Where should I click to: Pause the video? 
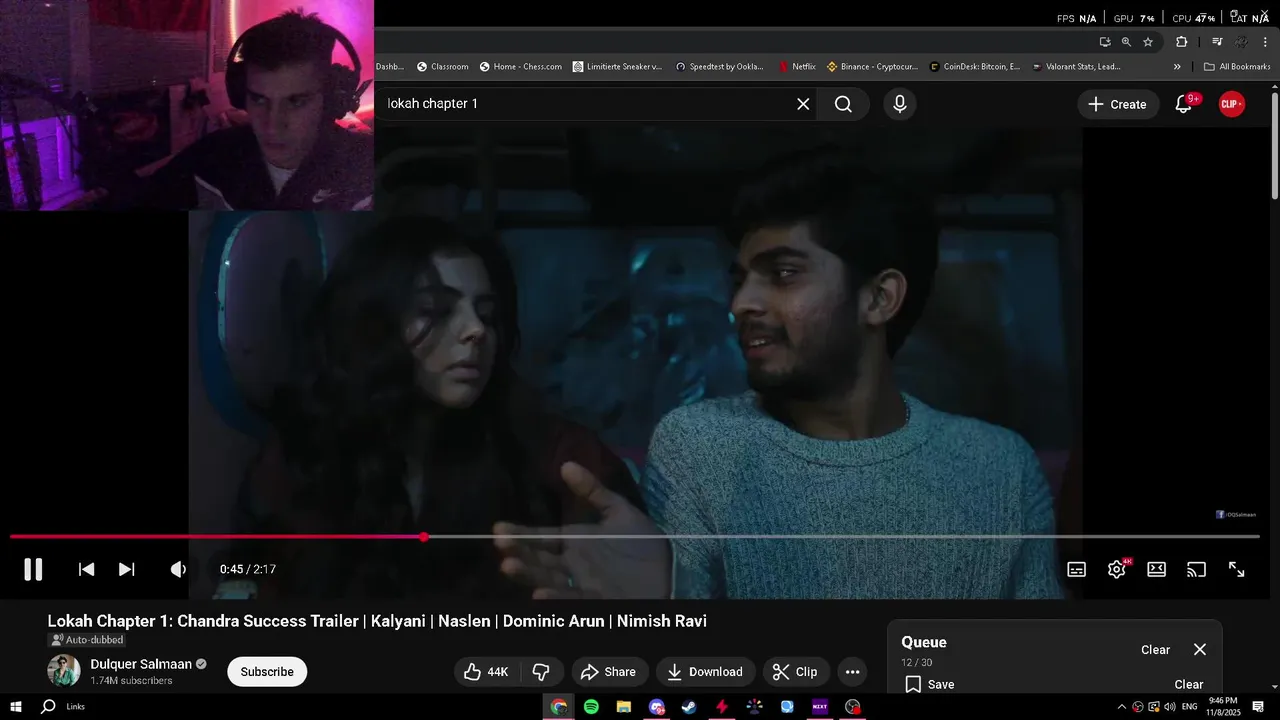click(33, 569)
